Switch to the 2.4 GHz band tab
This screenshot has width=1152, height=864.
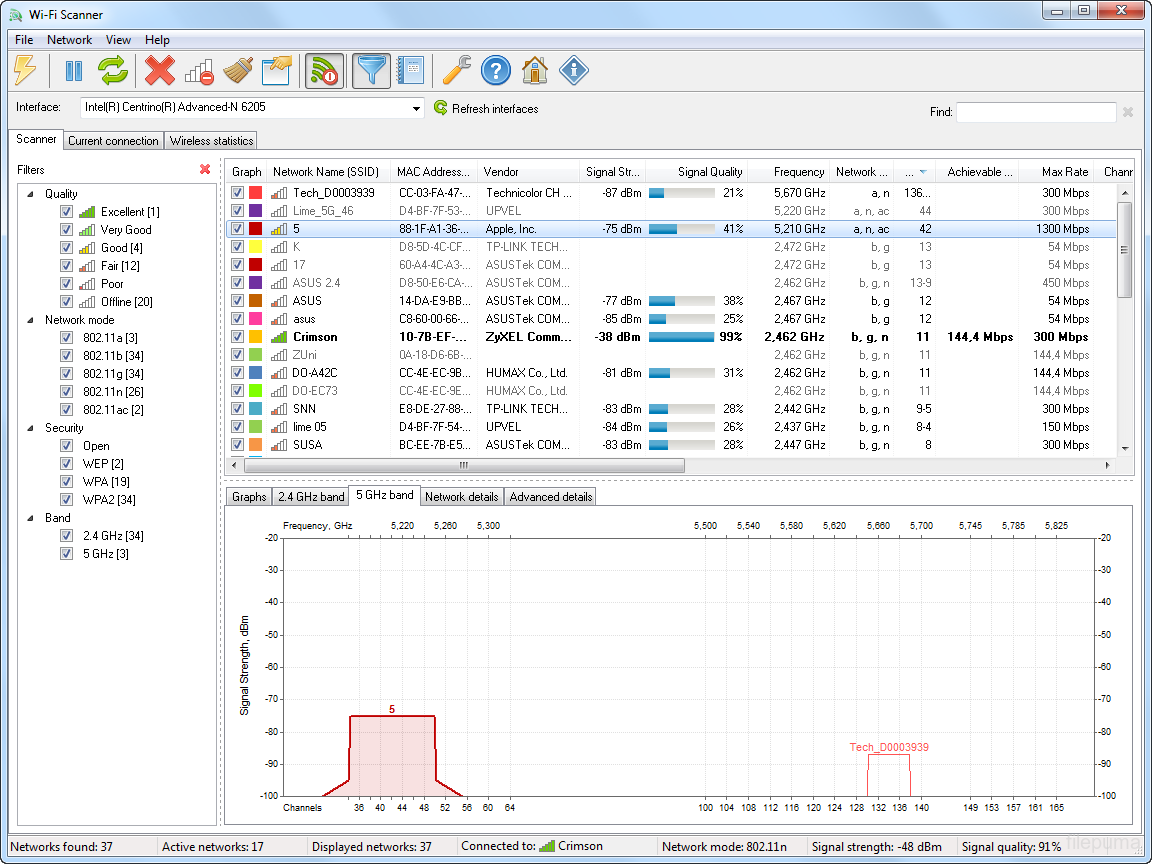pyautogui.click(x=311, y=497)
